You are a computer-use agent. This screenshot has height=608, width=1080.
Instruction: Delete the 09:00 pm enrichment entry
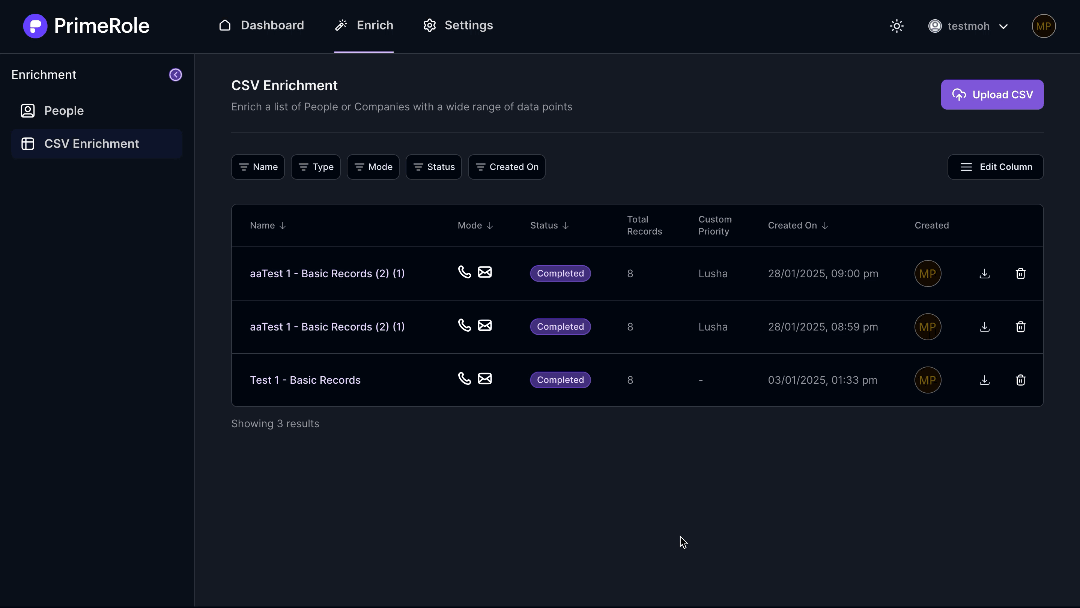[1021, 274]
